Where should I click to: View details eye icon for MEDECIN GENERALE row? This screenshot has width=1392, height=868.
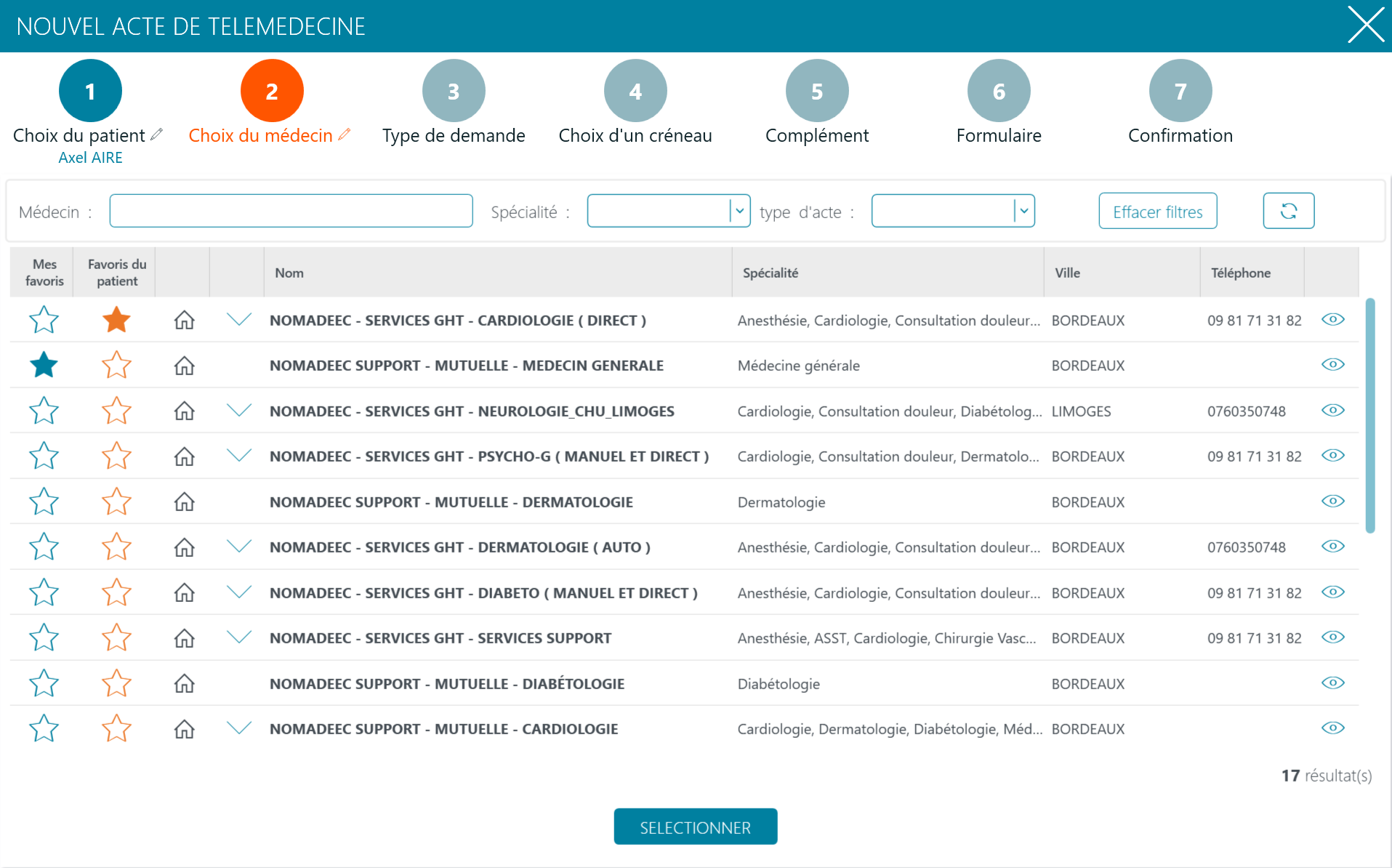1333,364
